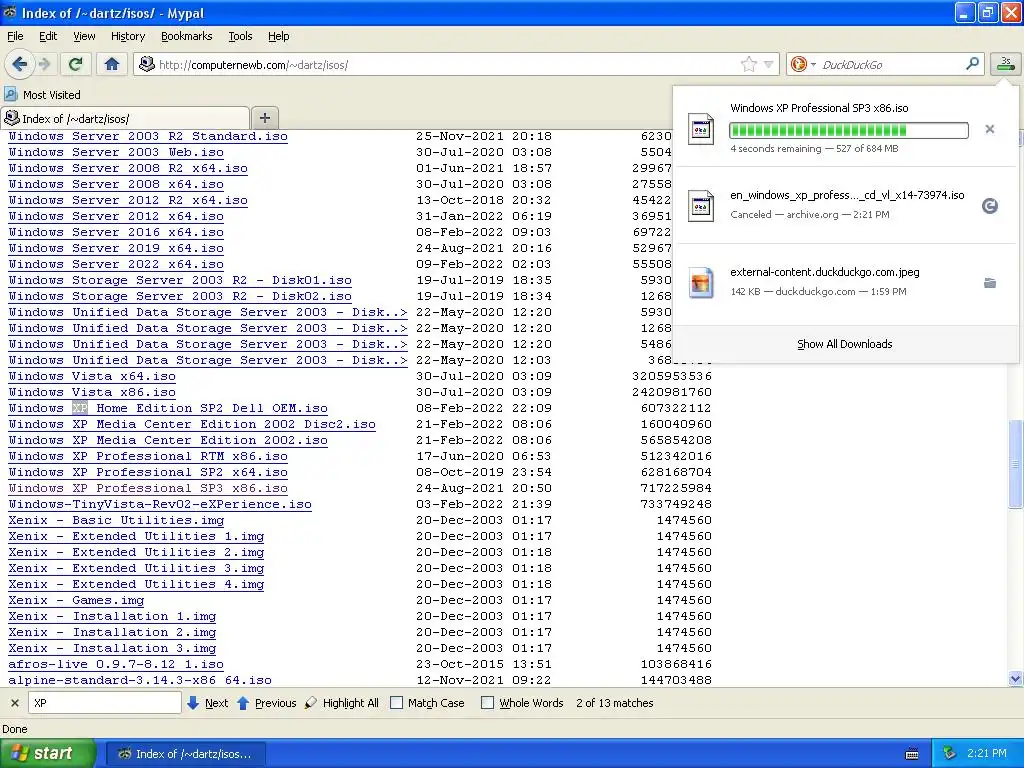The width and height of the screenshot is (1024, 768).
Task: Open the DuckDuckGo search engine selector
Action: (803, 64)
